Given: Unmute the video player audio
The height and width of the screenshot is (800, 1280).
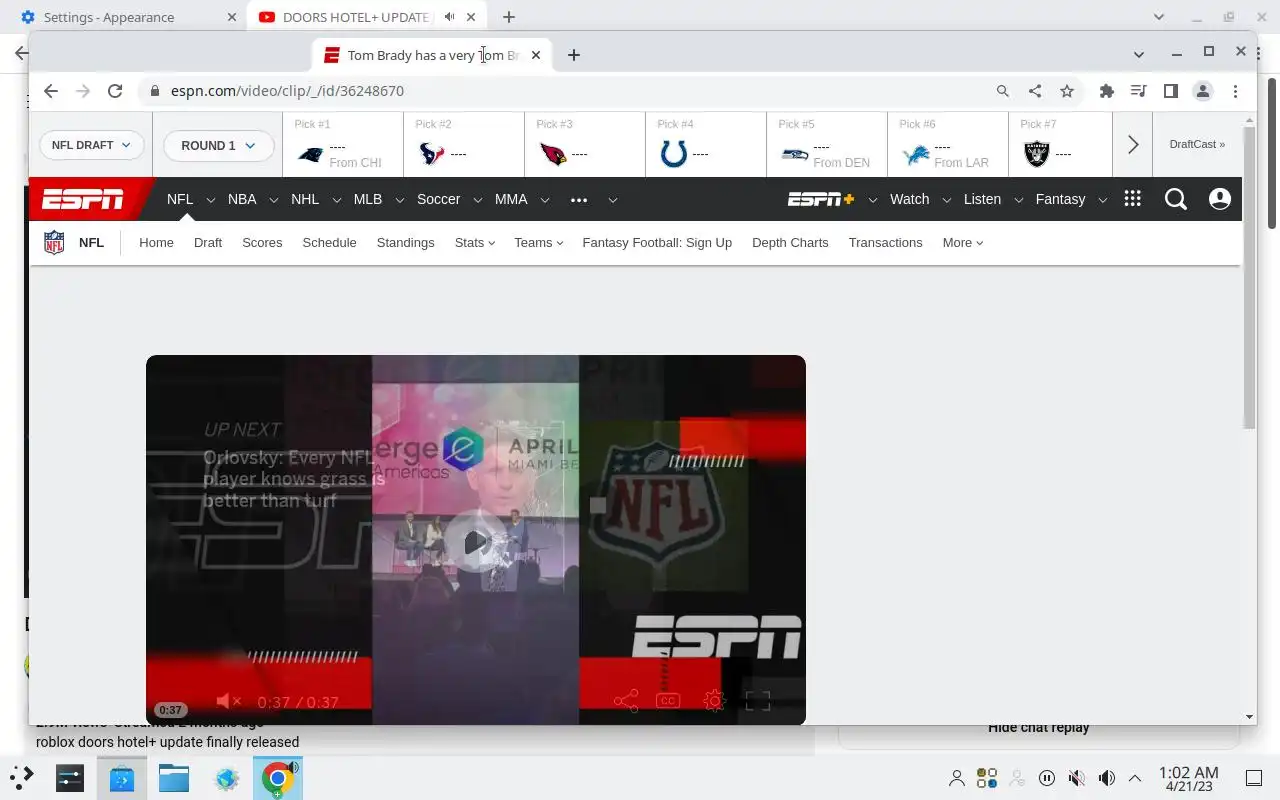Looking at the screenshot, I should point(229,701).
